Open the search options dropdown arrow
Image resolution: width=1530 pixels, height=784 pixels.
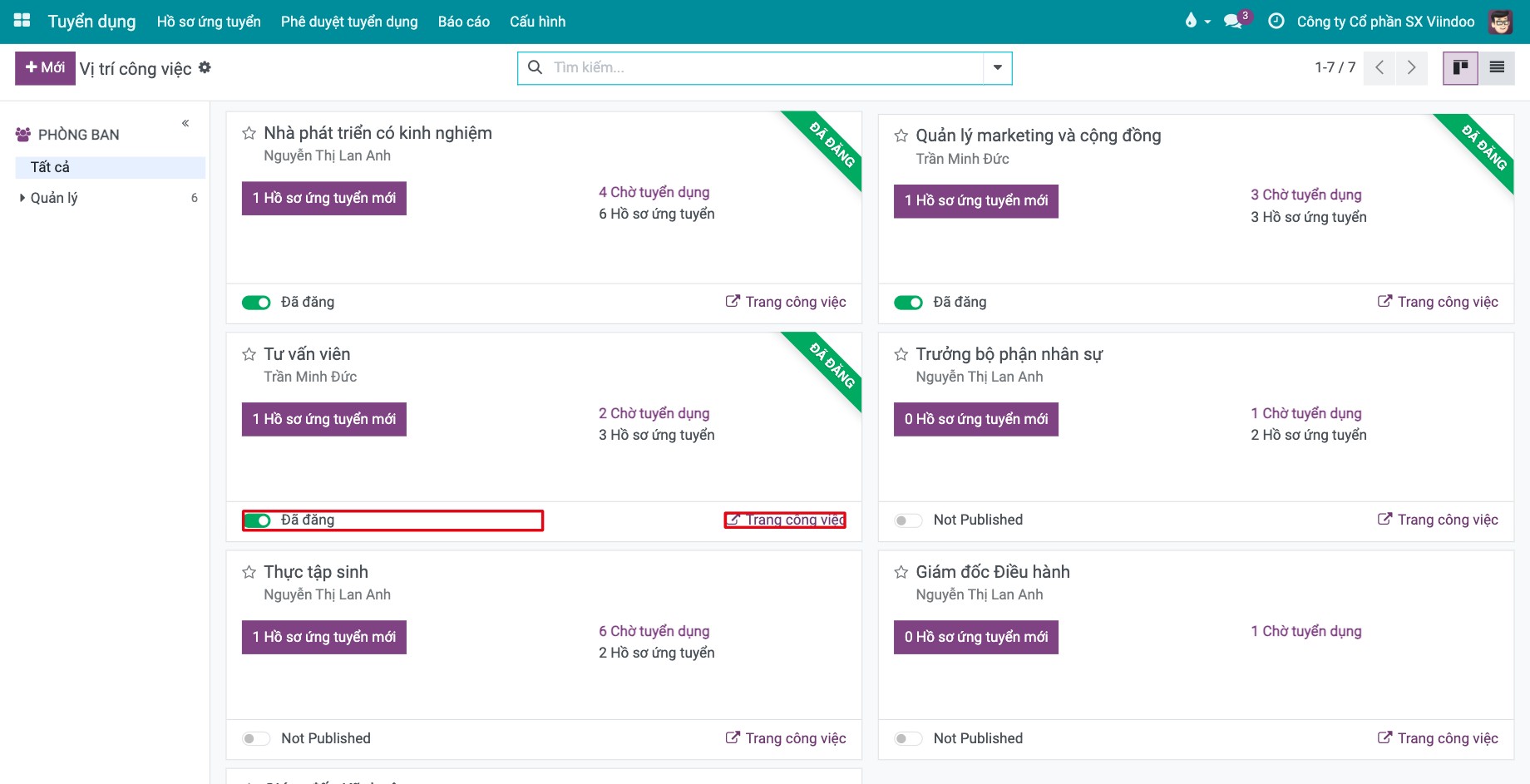pyautogui.click(x=998, y=67)
